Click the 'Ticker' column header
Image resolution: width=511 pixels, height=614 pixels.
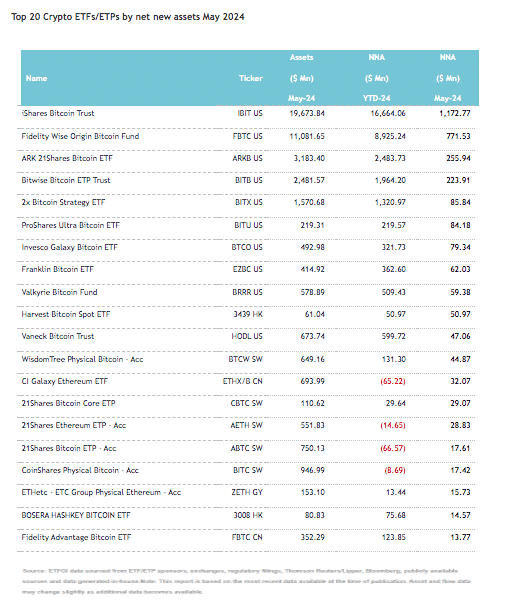coord(251,78)
